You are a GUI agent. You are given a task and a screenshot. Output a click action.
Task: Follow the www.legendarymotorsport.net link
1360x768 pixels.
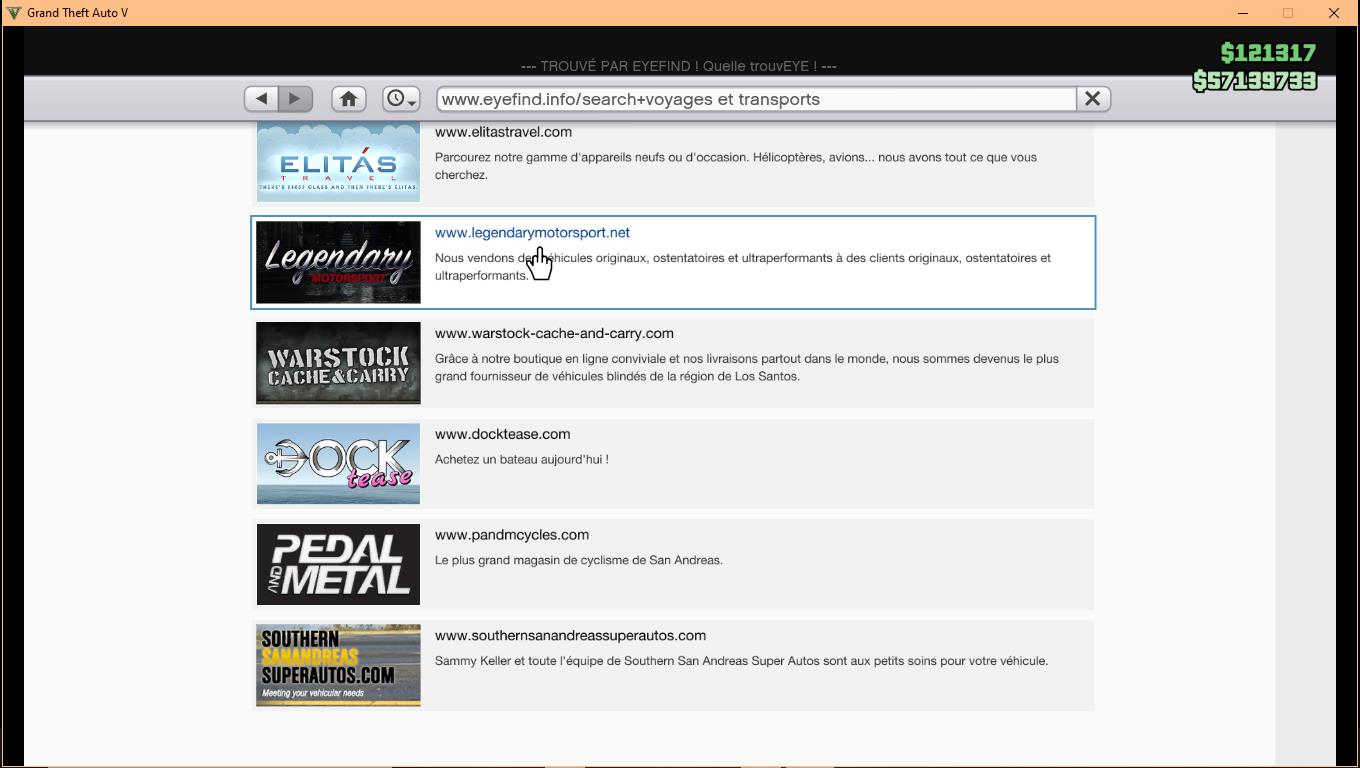532,233
